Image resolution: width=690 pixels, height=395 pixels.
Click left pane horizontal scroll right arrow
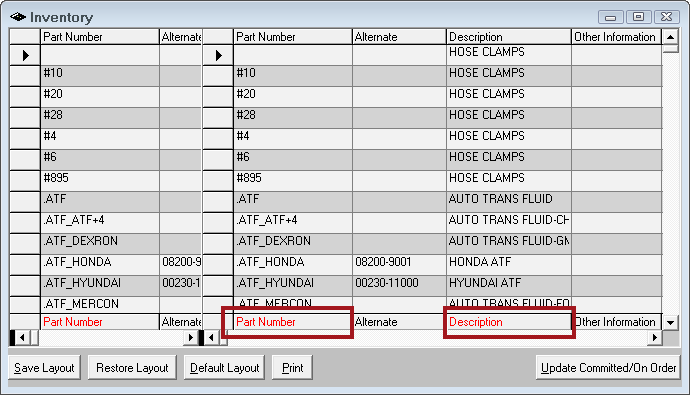point(191,337)
